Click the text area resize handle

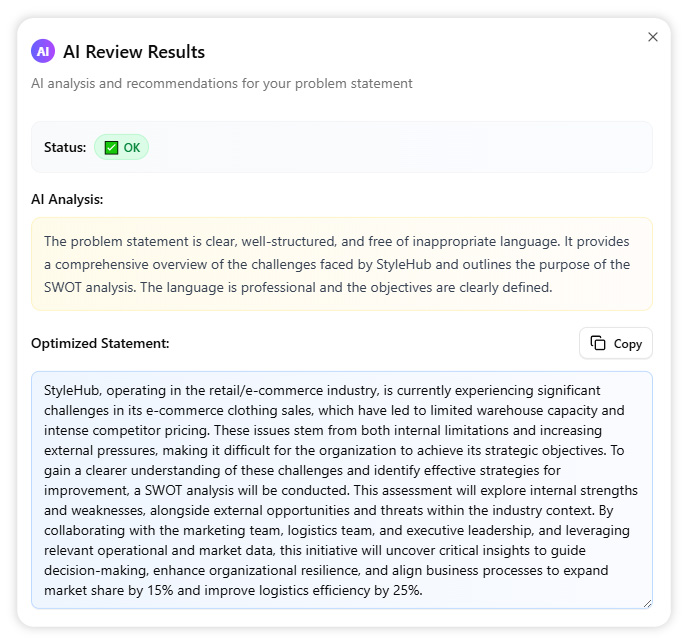click(646, 602)
